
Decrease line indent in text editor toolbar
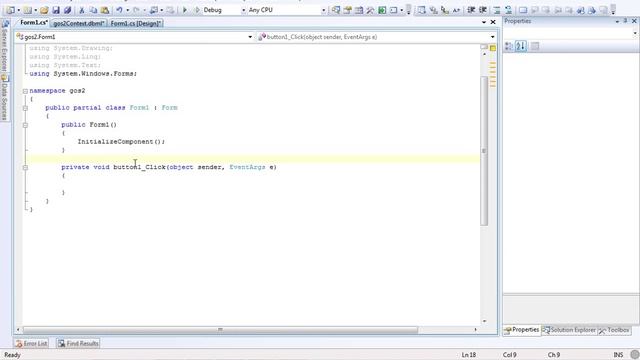click(471, 10)
